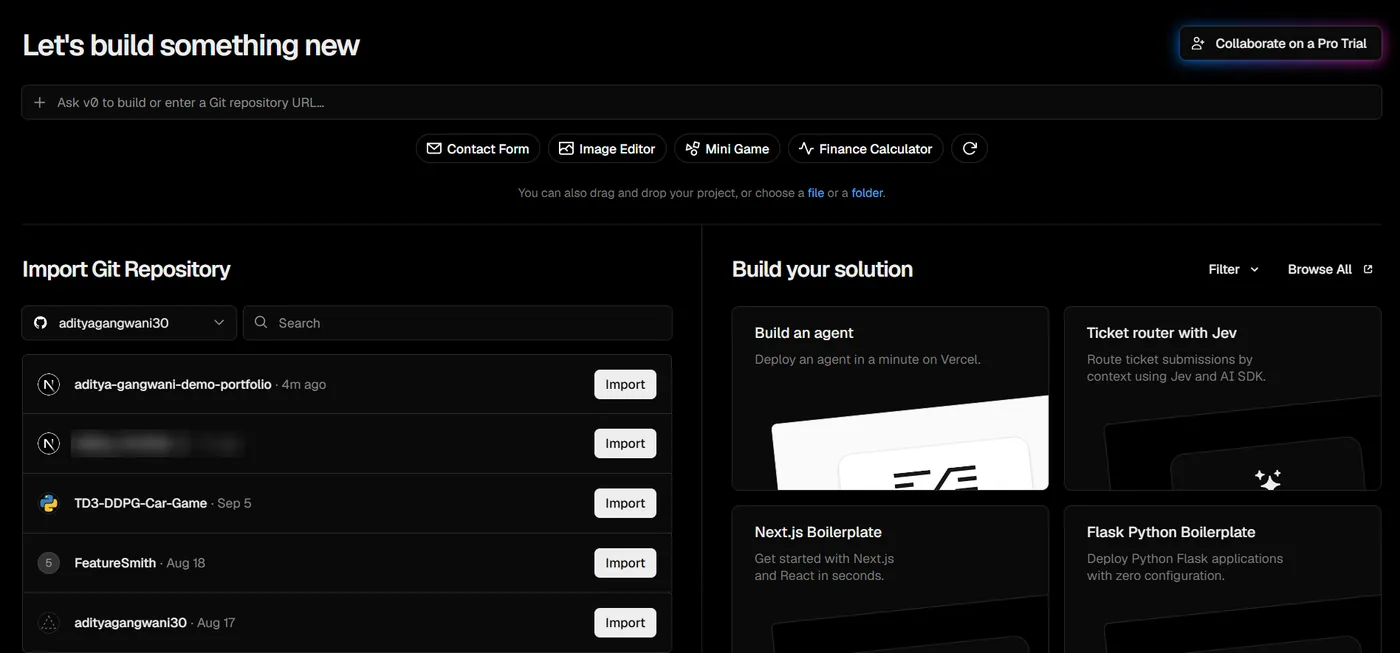Open Browse All templates link
Image resolution: width=1400 pixels, height=653 pixels.
1330,269
